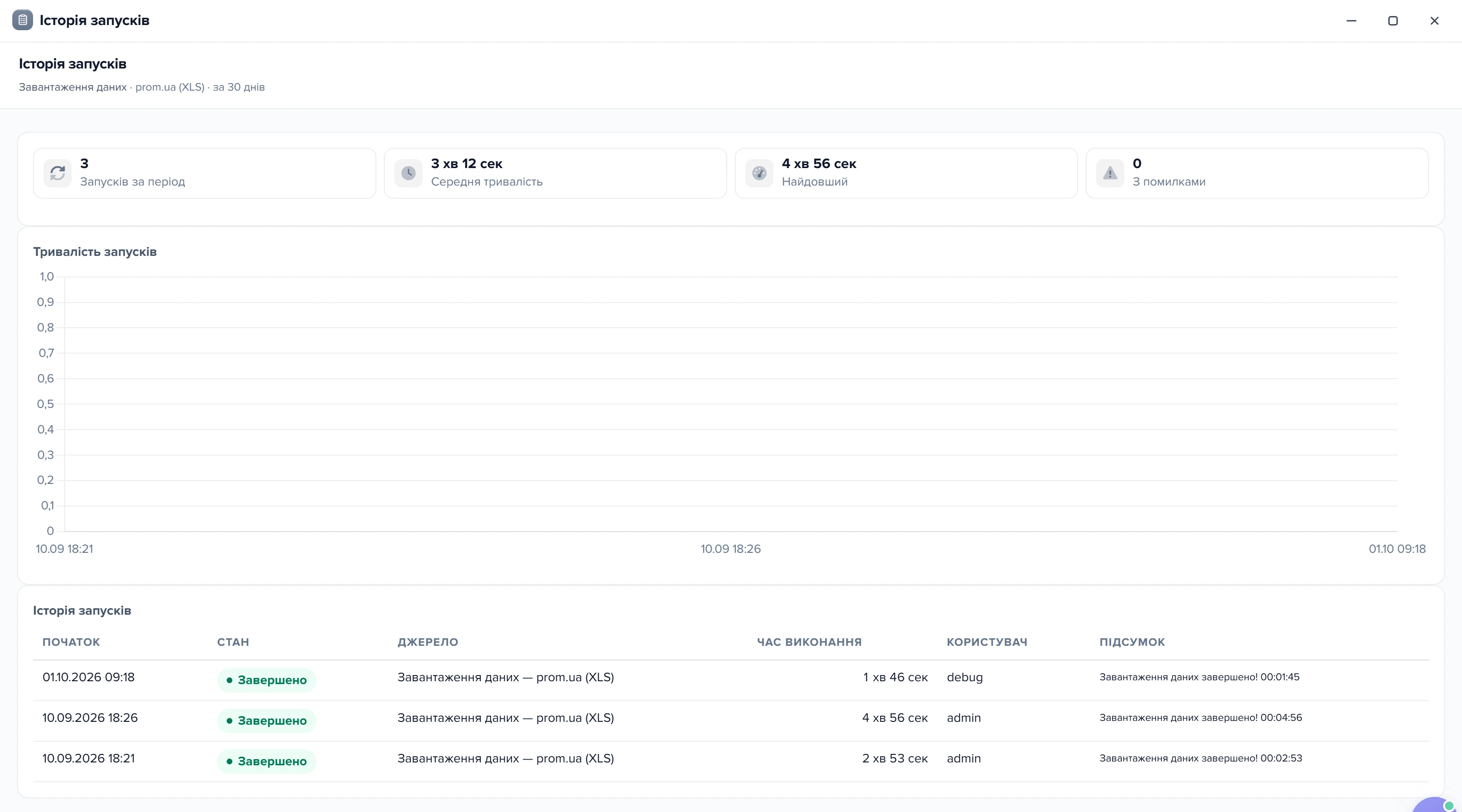Click the Середня тривалість card
The image size is (1462, 812).
[x=555, y=173]
